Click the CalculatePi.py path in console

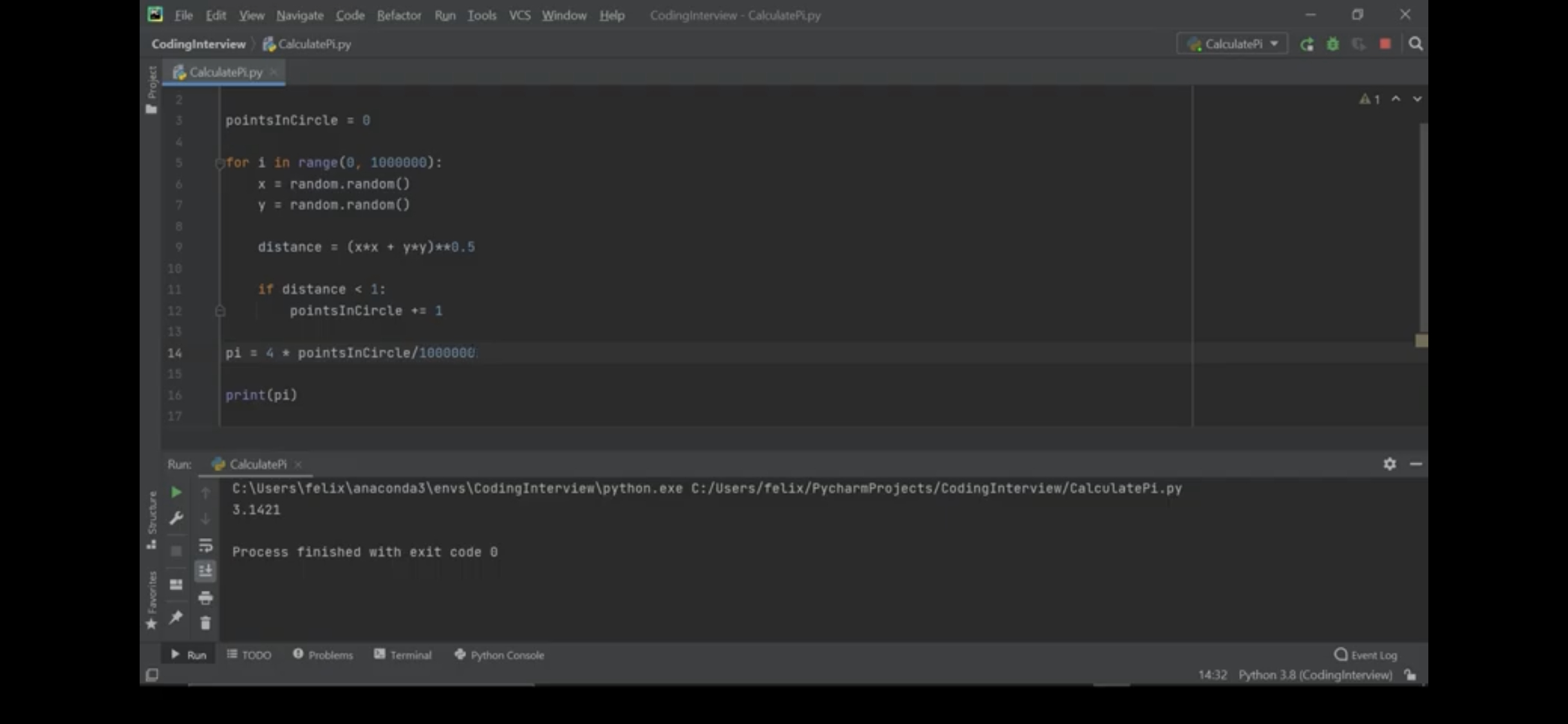[x=937, y=488]
